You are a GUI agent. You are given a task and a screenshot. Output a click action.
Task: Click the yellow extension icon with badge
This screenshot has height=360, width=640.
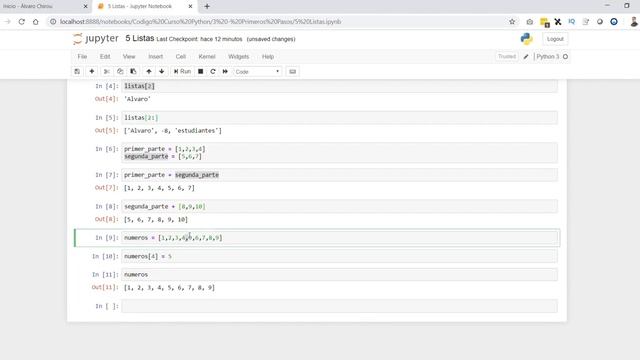(x=544, y=22)
